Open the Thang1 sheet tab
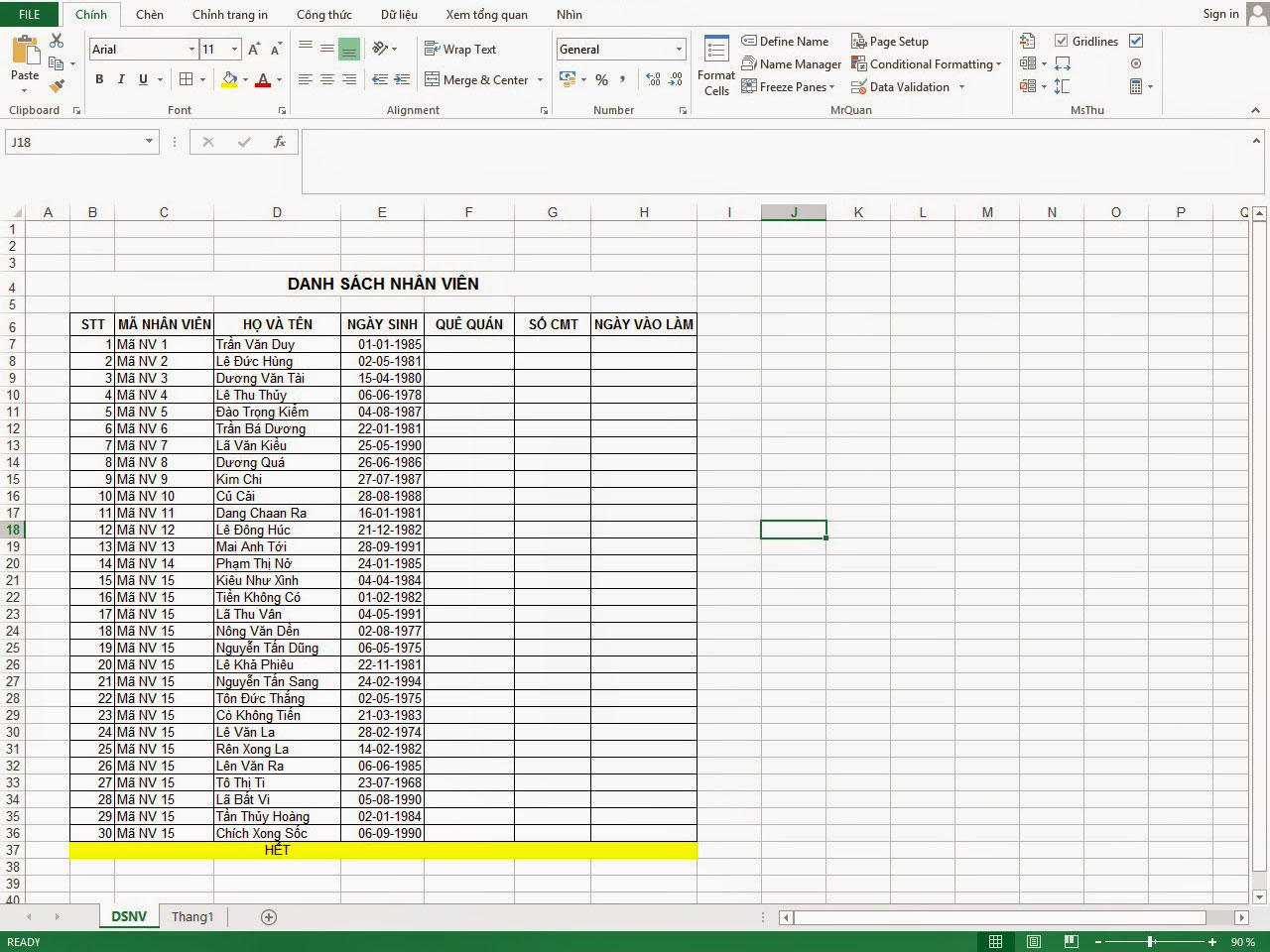Viewport: 1270px width, 952px height. pyautogui.click(x=191, y=916)
